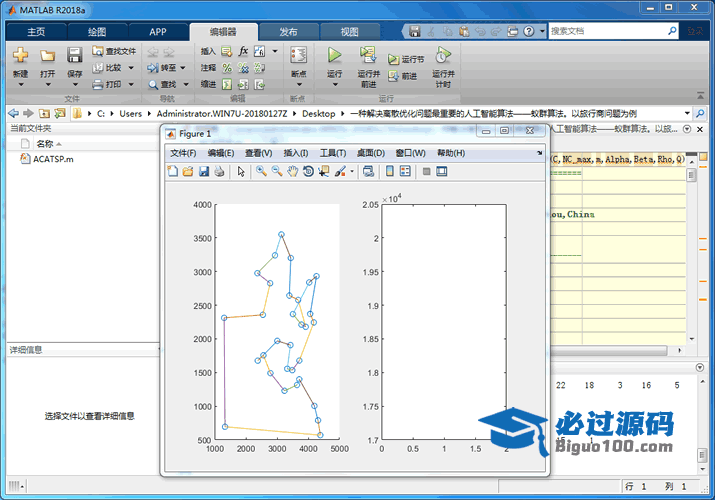Open the 比较 dropdown arrow
The width and height of the screenshot is (715, 500).
(131, 68)
